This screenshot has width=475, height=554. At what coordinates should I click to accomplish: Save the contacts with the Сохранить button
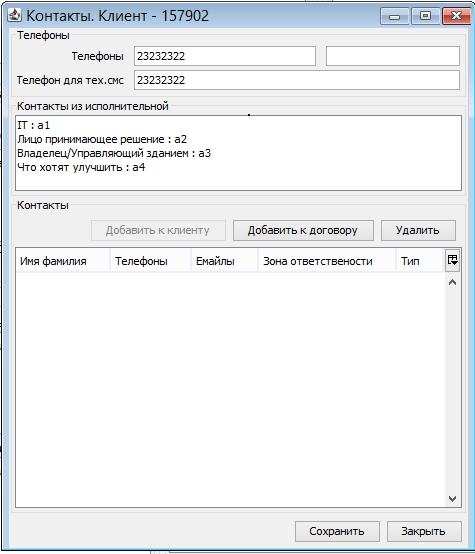pos(337,531)
